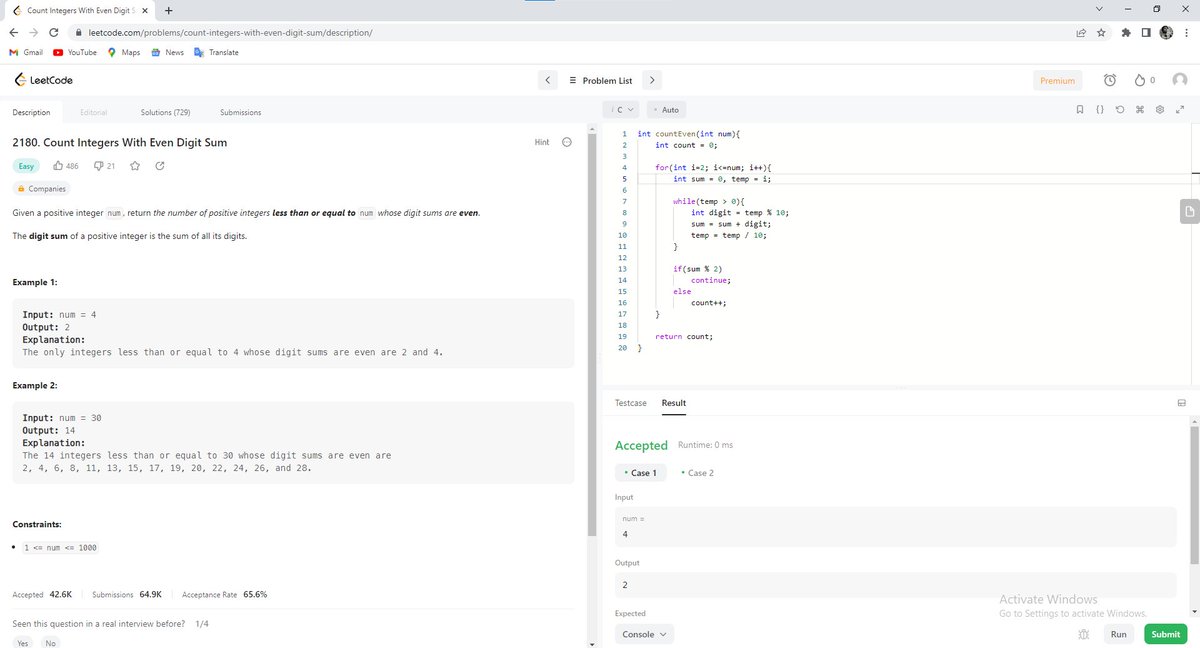The width and height of the screenshot is (1200, 648).
Task: Open the Auto dropdown in editor
Action: [x=667, y=109]
